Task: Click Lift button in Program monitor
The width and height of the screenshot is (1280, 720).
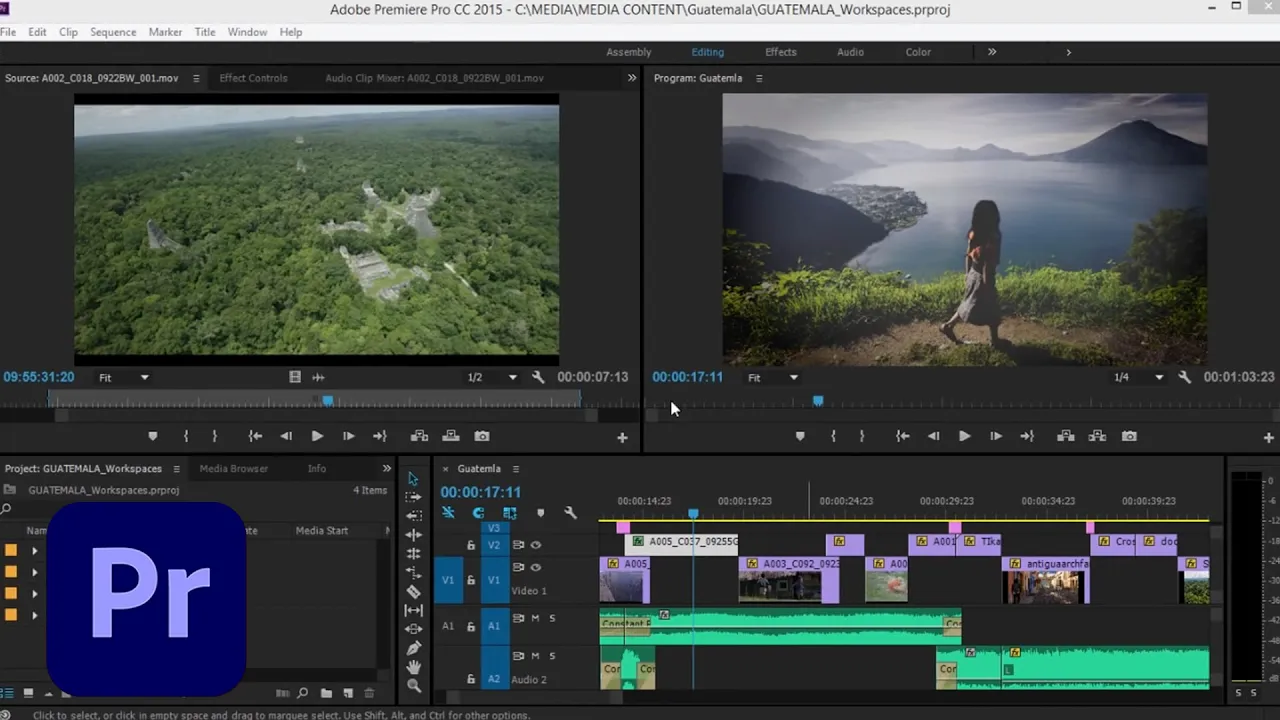Action: click(x=1066, y=436)
